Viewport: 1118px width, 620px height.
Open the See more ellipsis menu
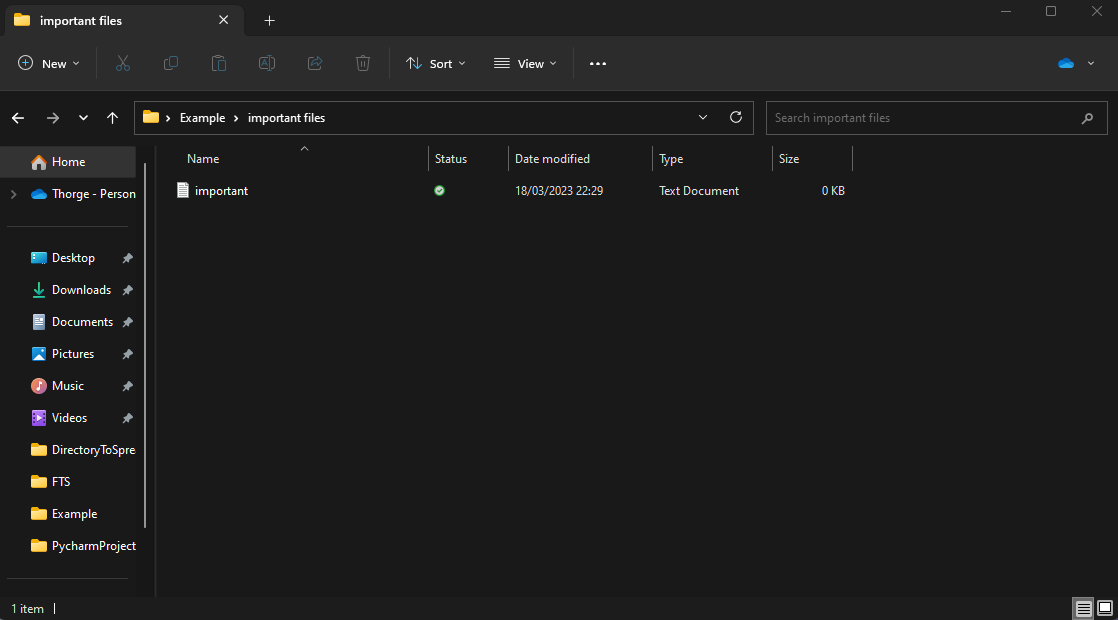(598, 63)
